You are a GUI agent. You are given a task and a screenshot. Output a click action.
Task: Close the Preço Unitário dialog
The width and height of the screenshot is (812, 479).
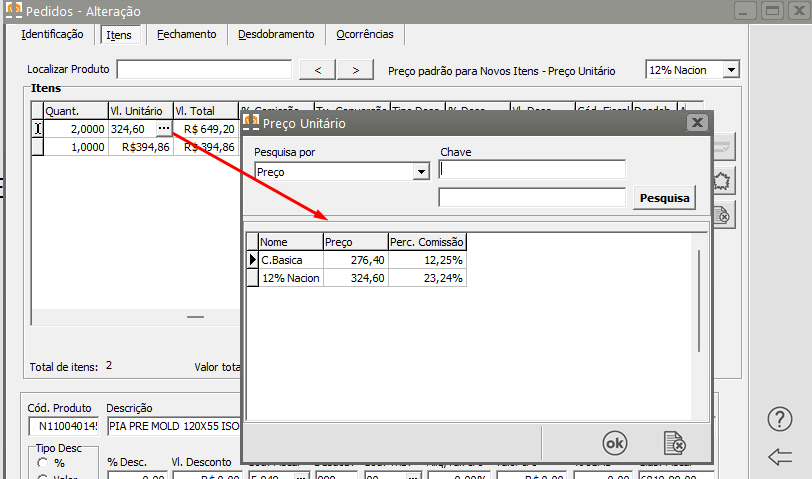697,123
